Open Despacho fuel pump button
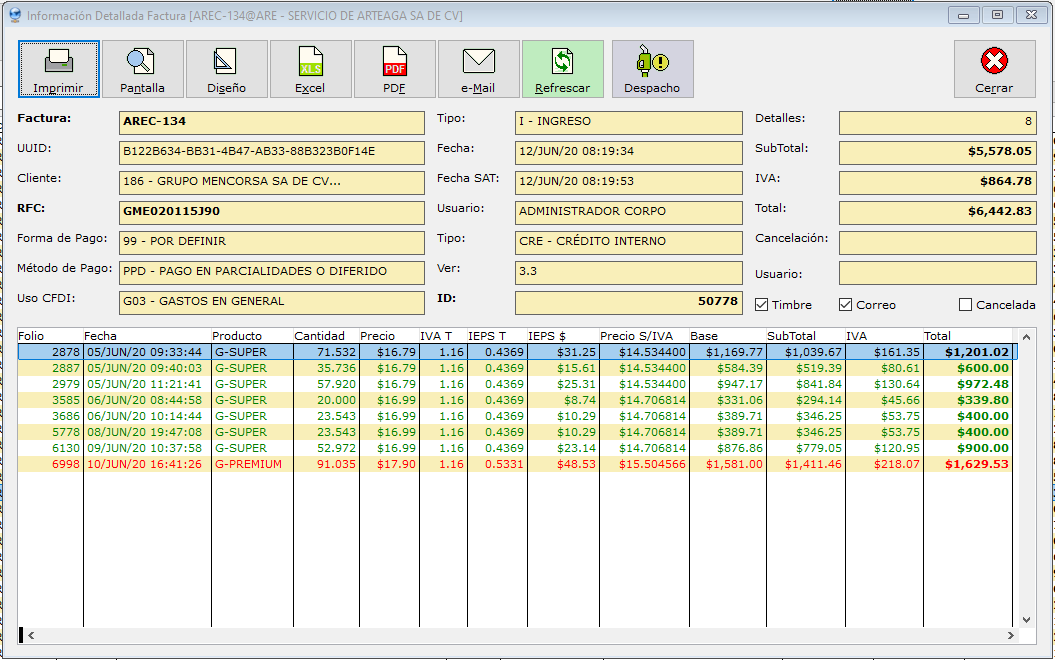The height and width of the screenshot is (660, 1055). coord(652,69)
